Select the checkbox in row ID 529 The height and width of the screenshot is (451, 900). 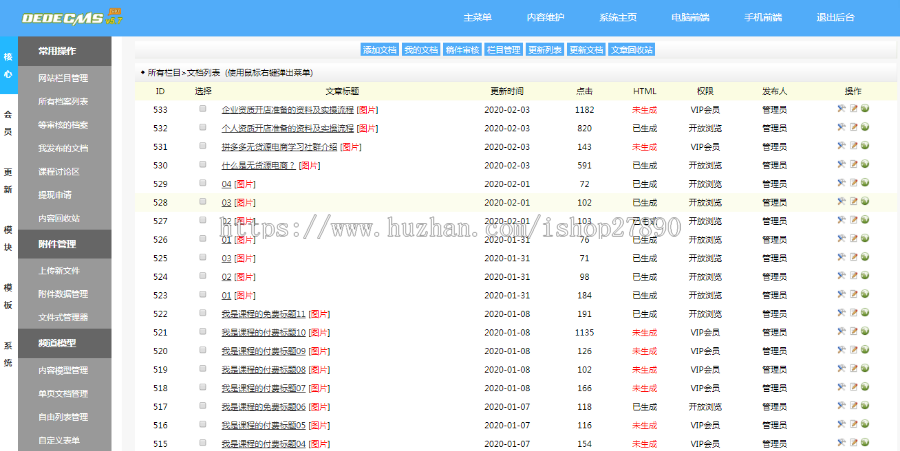(203, 184)
